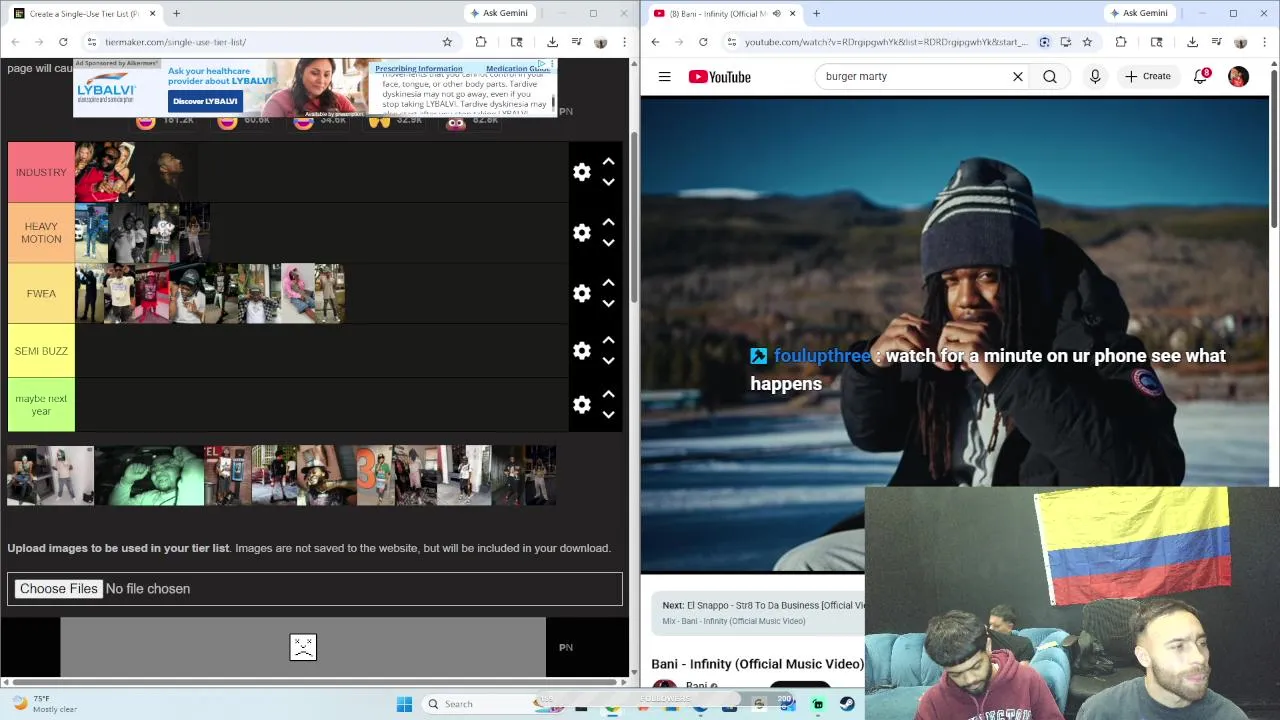Clear the YouTube search text

(x=1018, y=76)
